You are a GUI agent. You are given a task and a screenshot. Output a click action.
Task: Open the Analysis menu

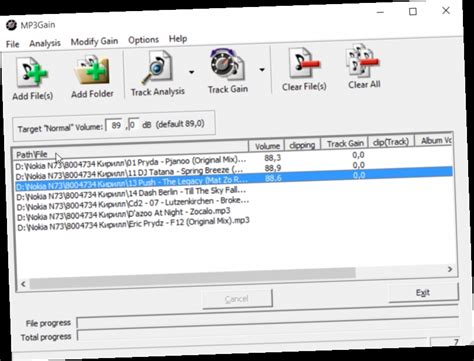point(45,43)
